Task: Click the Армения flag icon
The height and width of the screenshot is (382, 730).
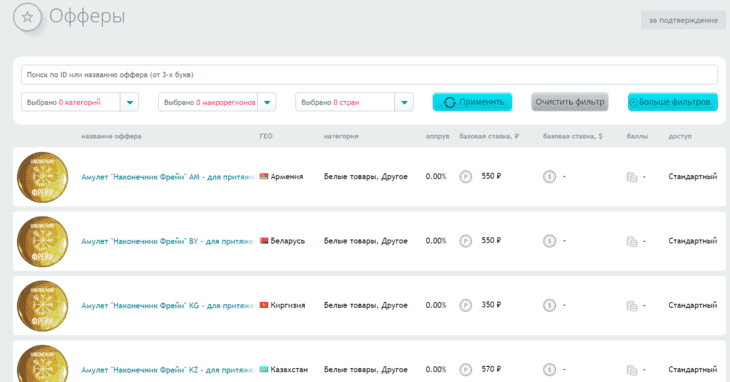Action: (x=264, y=176)
